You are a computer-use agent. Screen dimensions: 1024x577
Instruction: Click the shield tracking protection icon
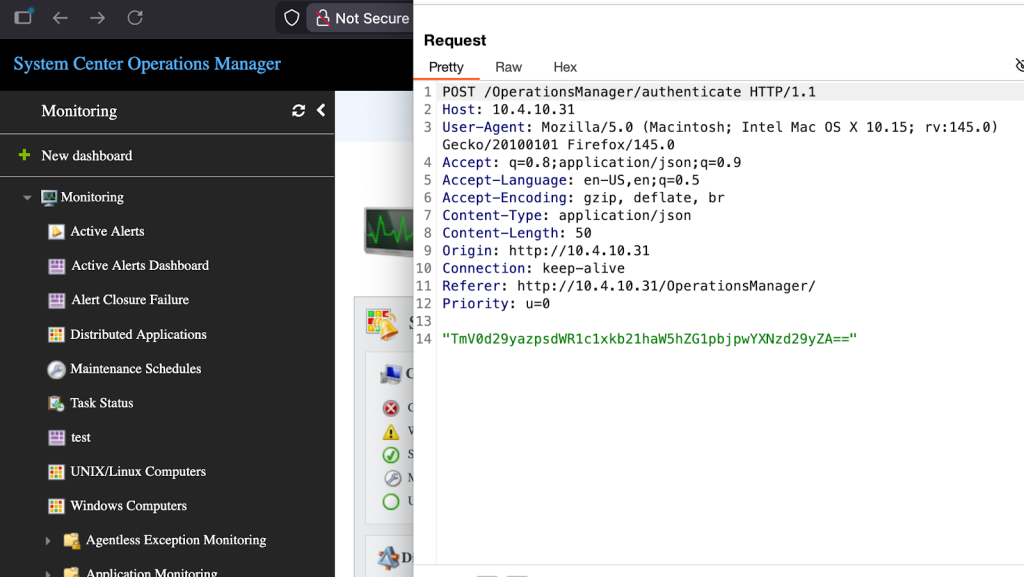(291, 18)
